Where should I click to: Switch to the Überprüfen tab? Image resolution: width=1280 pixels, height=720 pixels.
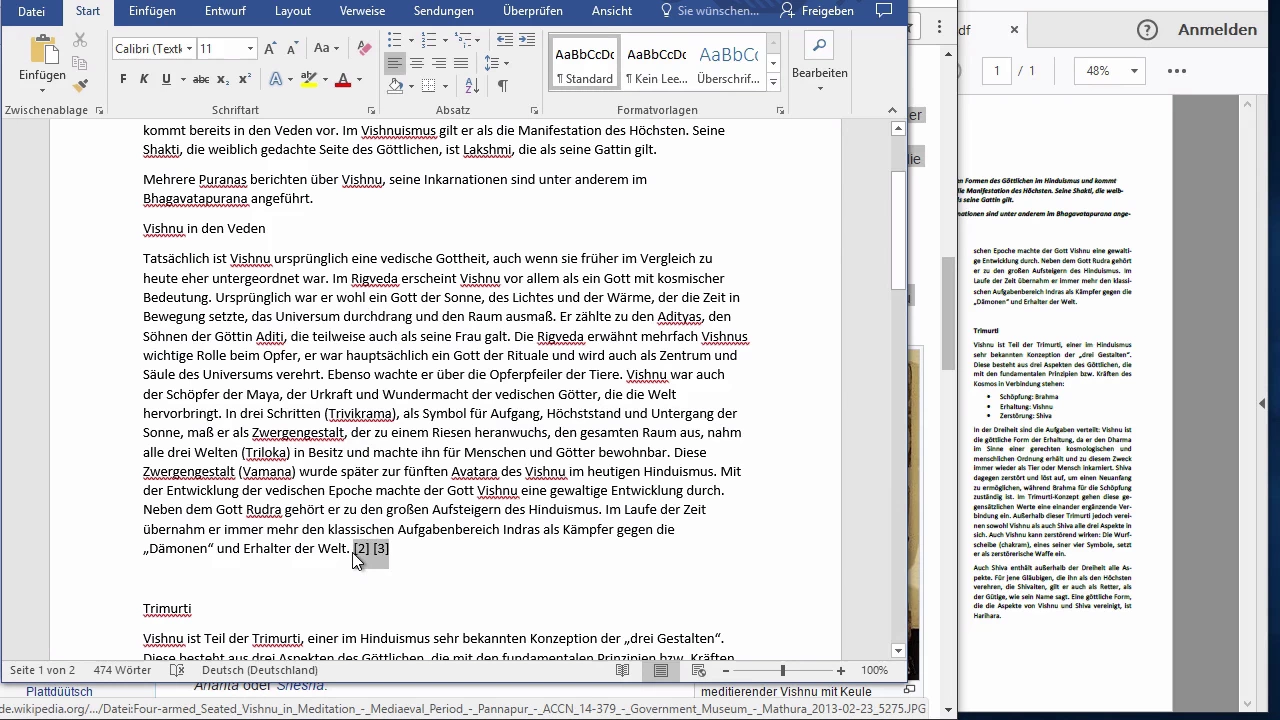point(531,11)
